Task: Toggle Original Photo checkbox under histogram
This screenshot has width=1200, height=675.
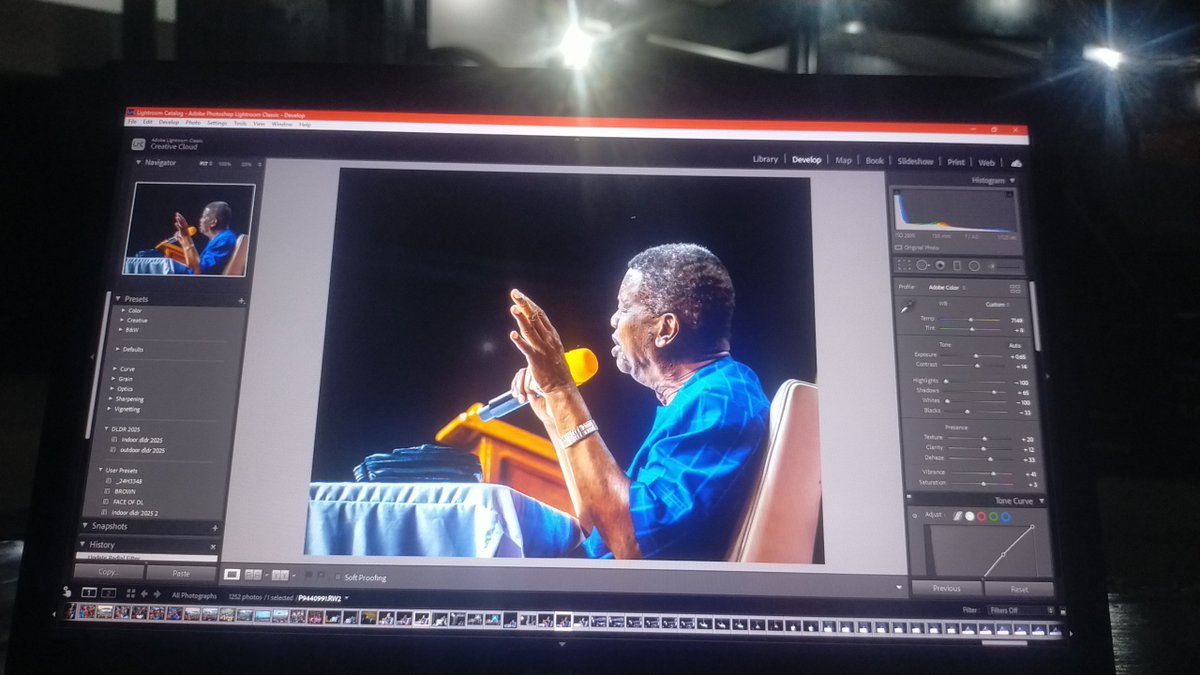Action: point(897,247)
